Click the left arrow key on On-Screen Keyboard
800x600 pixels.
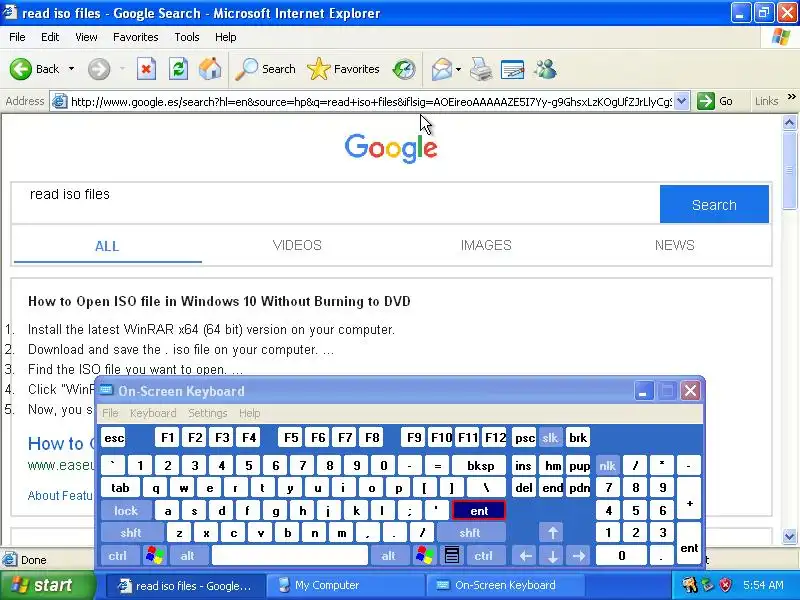[x=526, y=556]
